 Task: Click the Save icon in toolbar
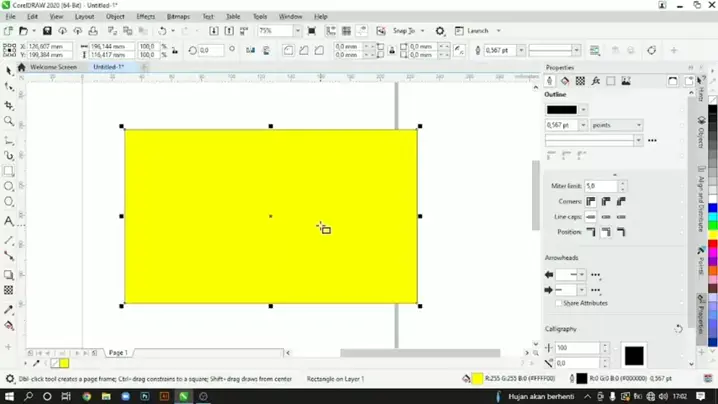click(47, 31)
